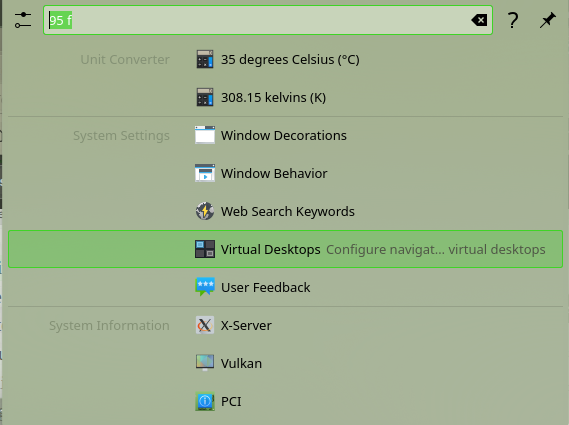Click the Unit Converter category label

tap(125, 60)
